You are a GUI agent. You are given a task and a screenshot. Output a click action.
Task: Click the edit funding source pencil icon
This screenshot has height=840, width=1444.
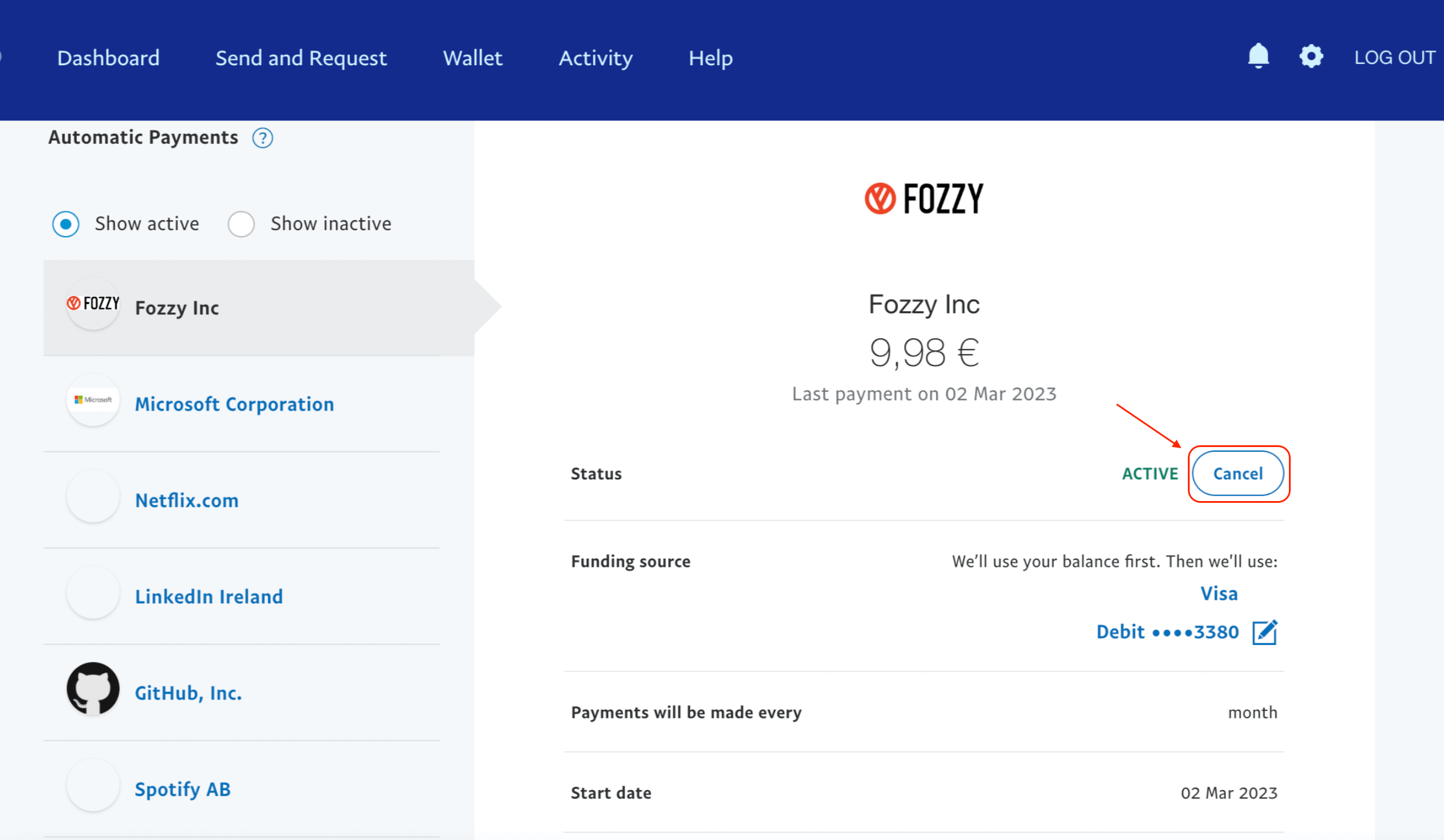pos(1265,632)
